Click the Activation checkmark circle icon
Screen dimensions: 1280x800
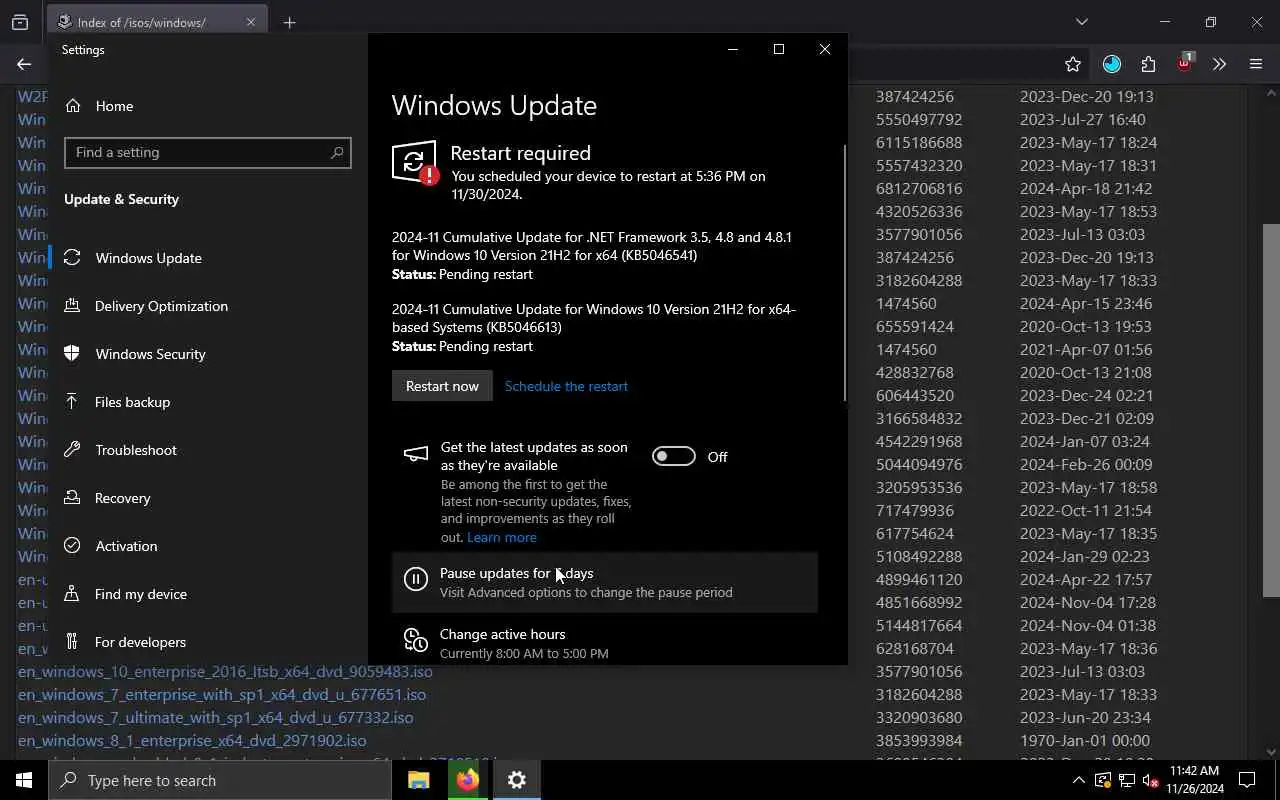pos(72,546)
